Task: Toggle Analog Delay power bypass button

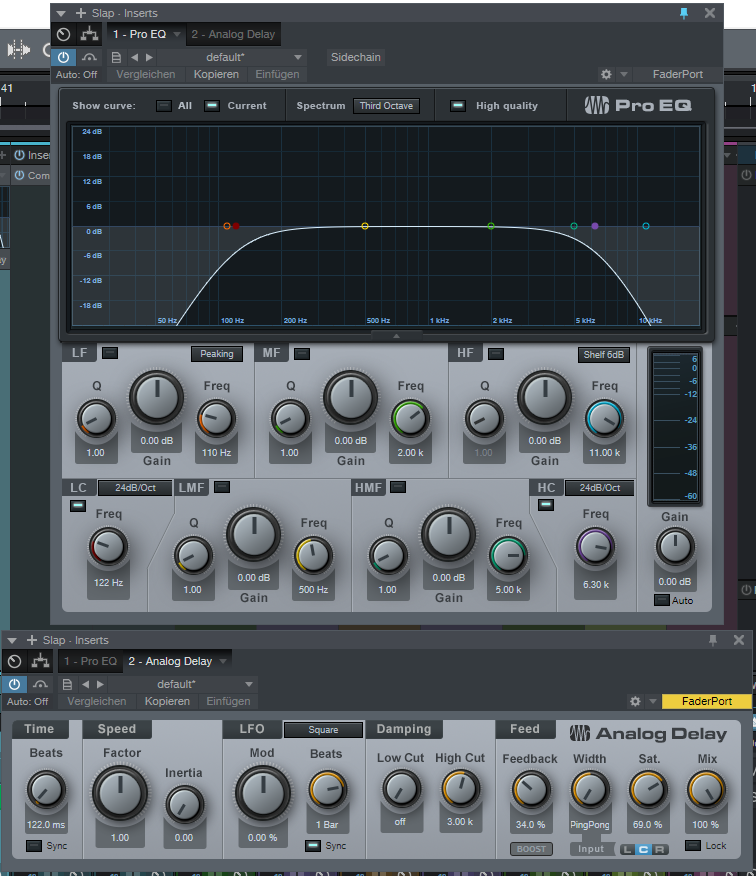Action: [x=15, y=684]
